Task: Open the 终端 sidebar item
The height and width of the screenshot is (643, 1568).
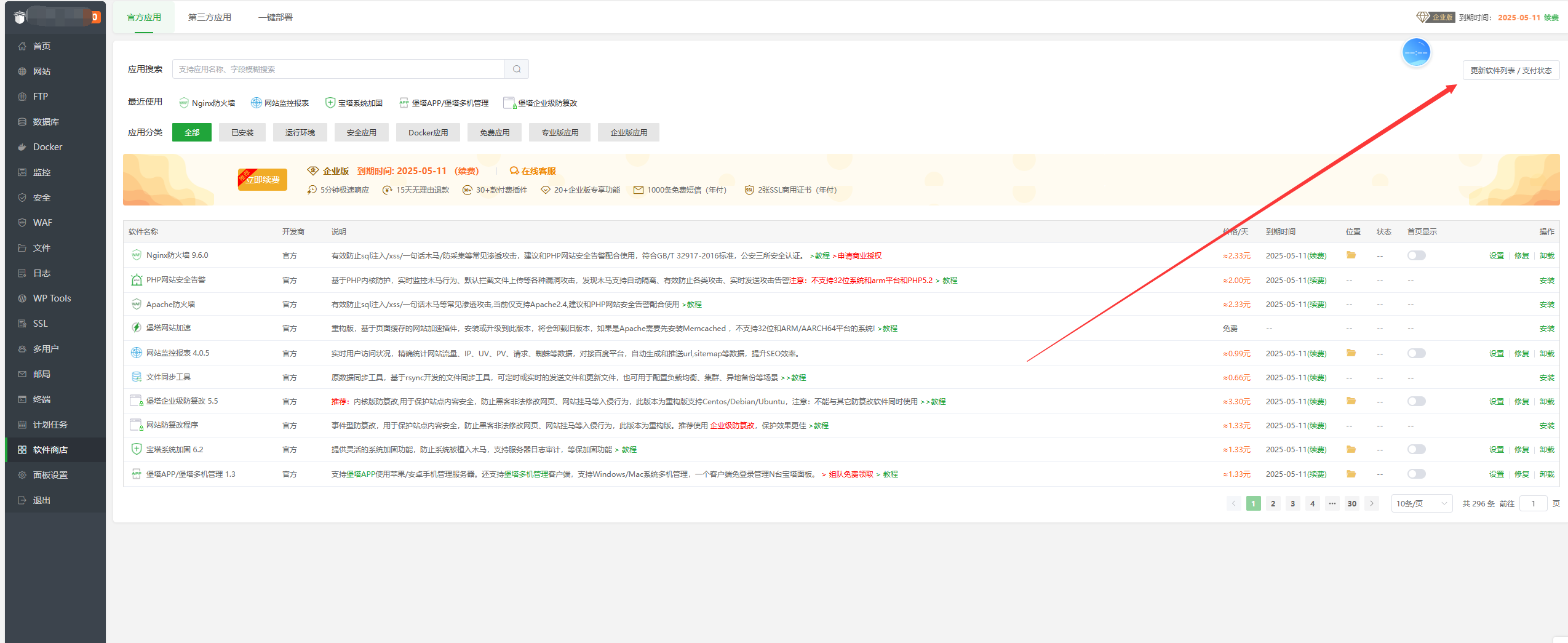Action: [x=55, y=399]
